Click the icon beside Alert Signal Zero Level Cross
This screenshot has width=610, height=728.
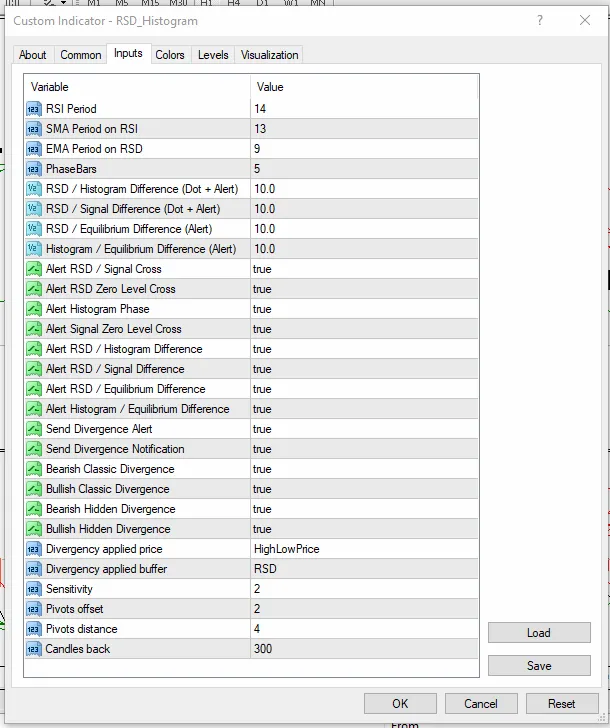click(x=34, y=329)
